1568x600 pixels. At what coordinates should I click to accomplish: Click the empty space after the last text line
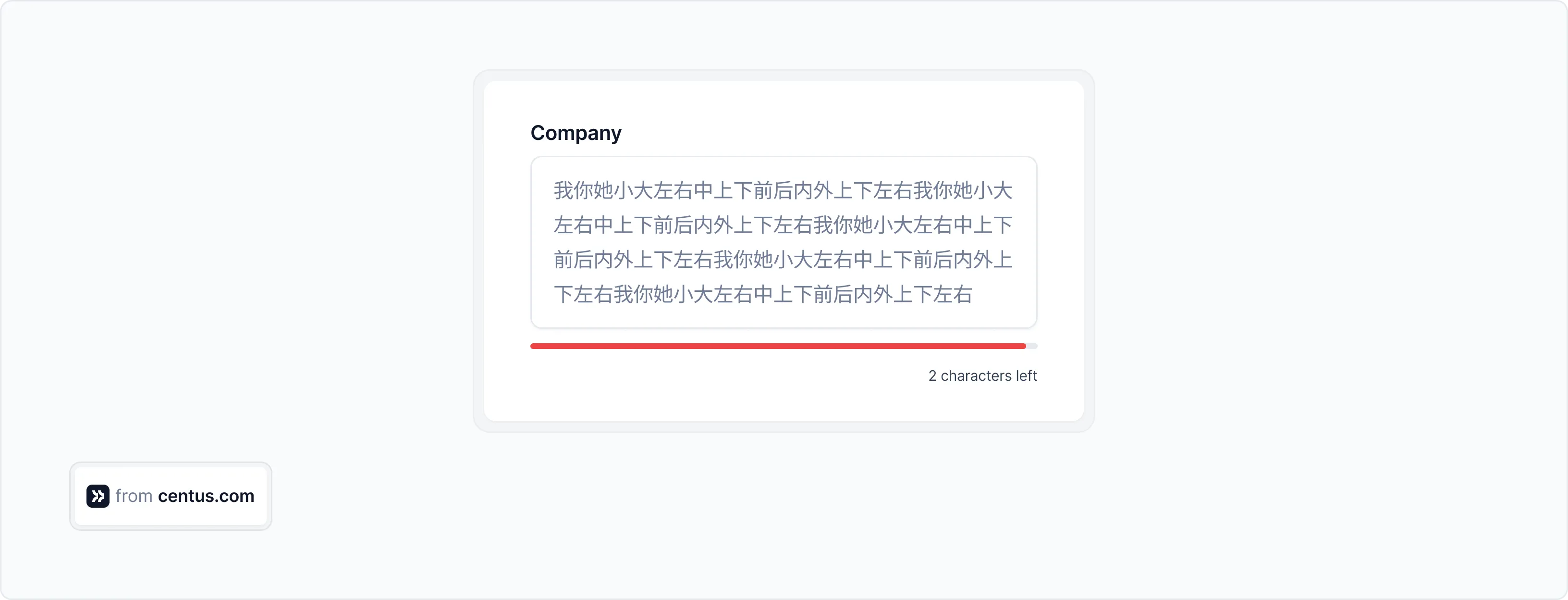(x=1004, y=295)
